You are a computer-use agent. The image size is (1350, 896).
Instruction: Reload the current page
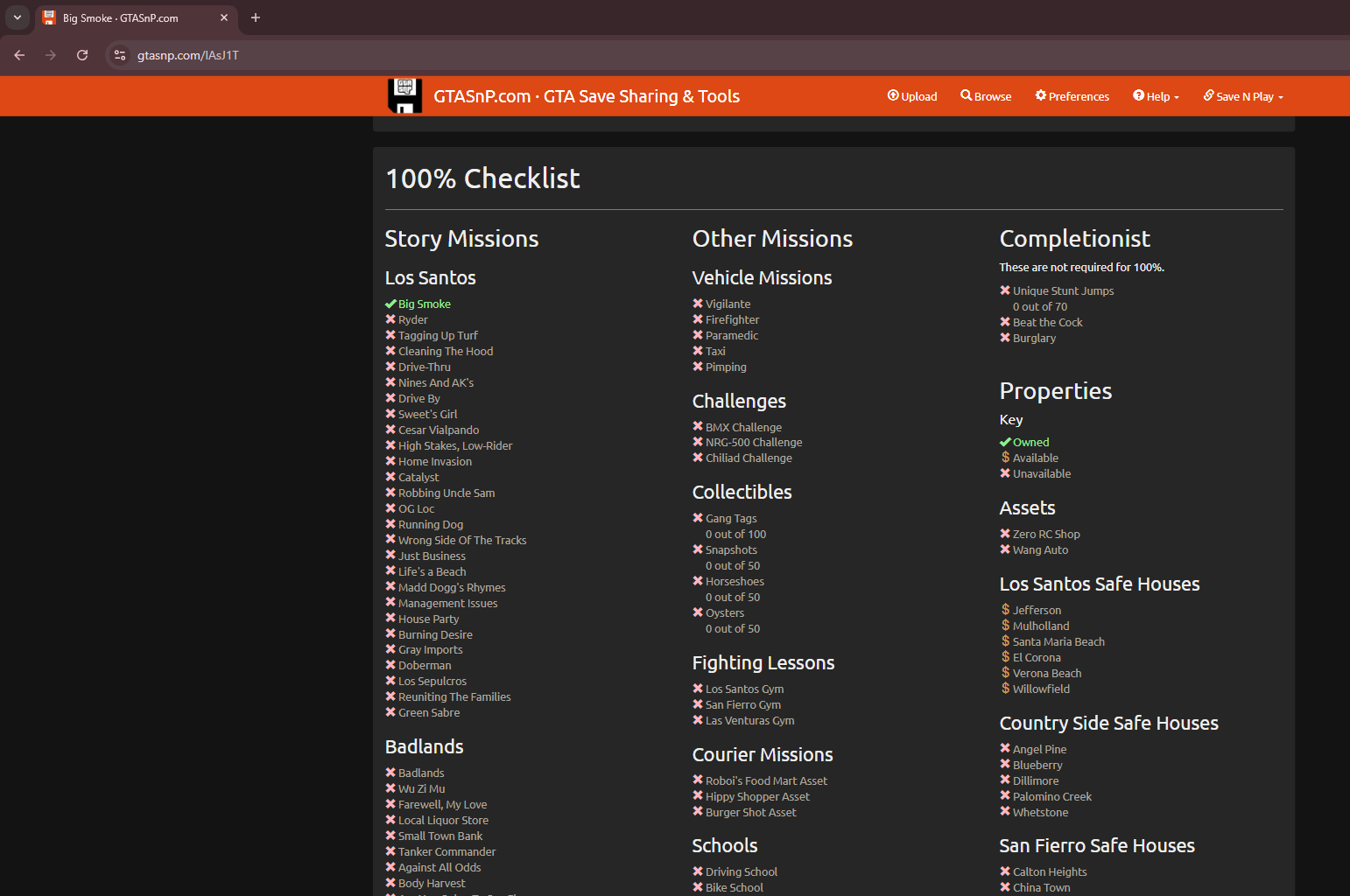(x=82, y=55)
